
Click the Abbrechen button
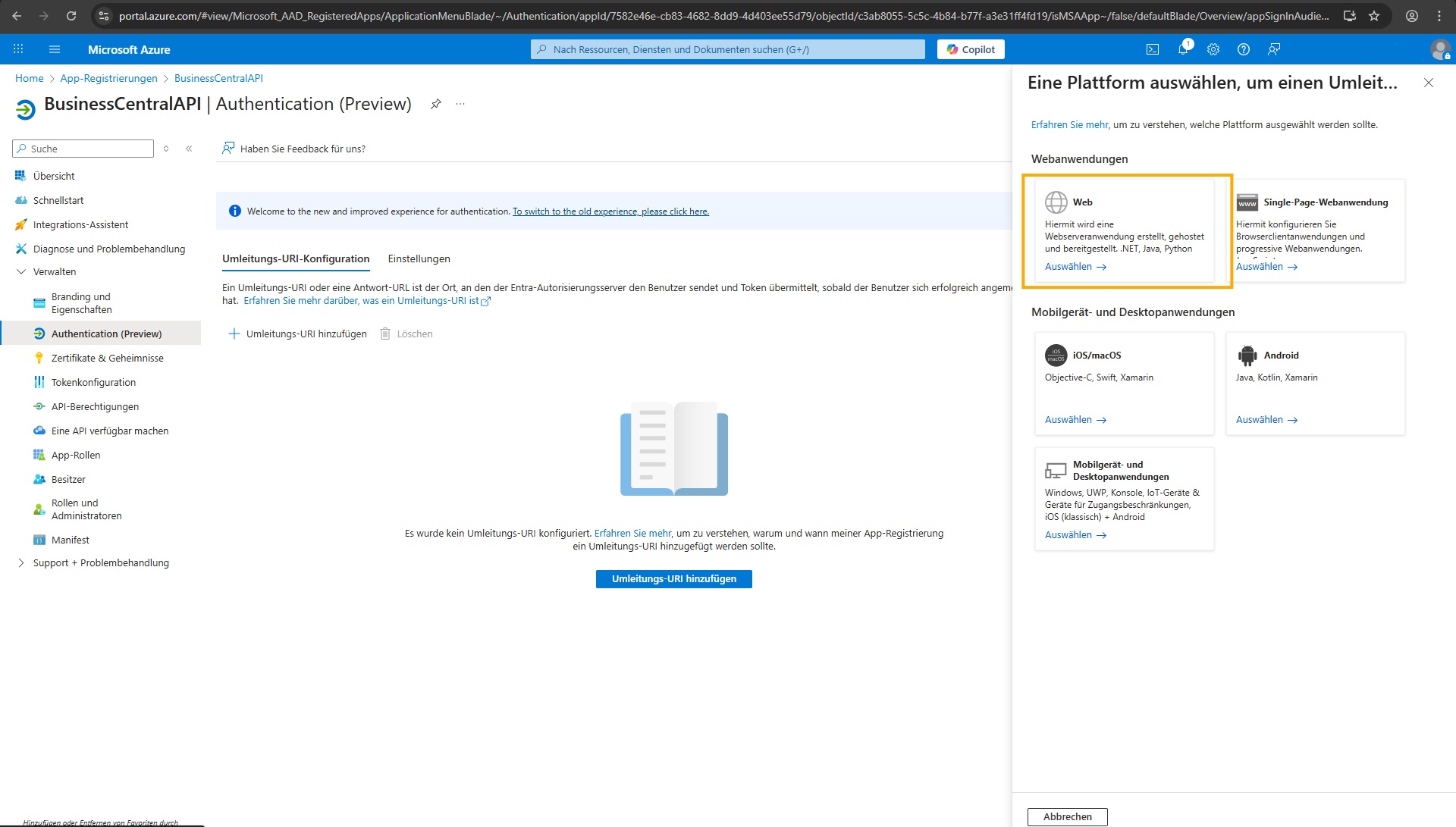point(1067,817)
